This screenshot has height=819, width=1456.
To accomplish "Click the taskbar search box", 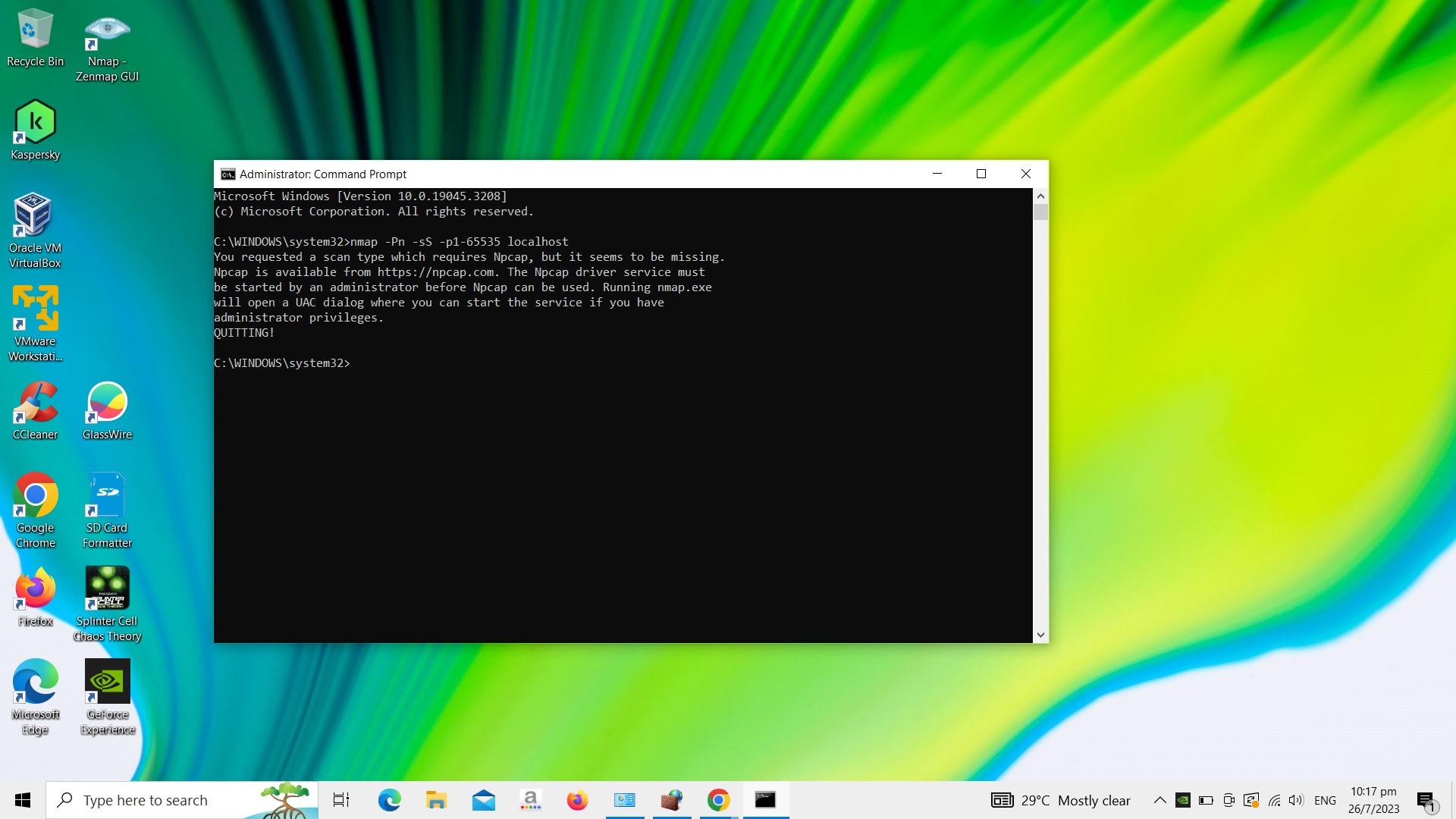I will pyautogui.click(x=182, y=800).
